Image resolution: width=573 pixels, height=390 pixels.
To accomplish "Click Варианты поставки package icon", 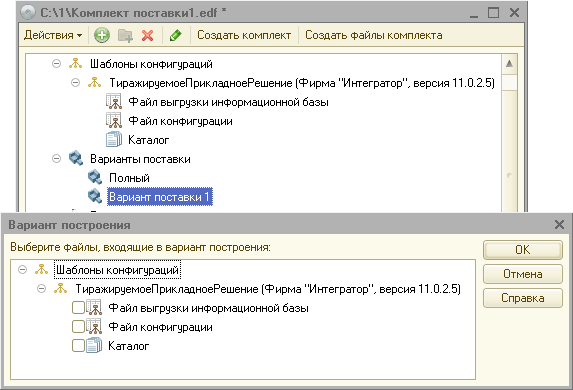I will point(76,159).
